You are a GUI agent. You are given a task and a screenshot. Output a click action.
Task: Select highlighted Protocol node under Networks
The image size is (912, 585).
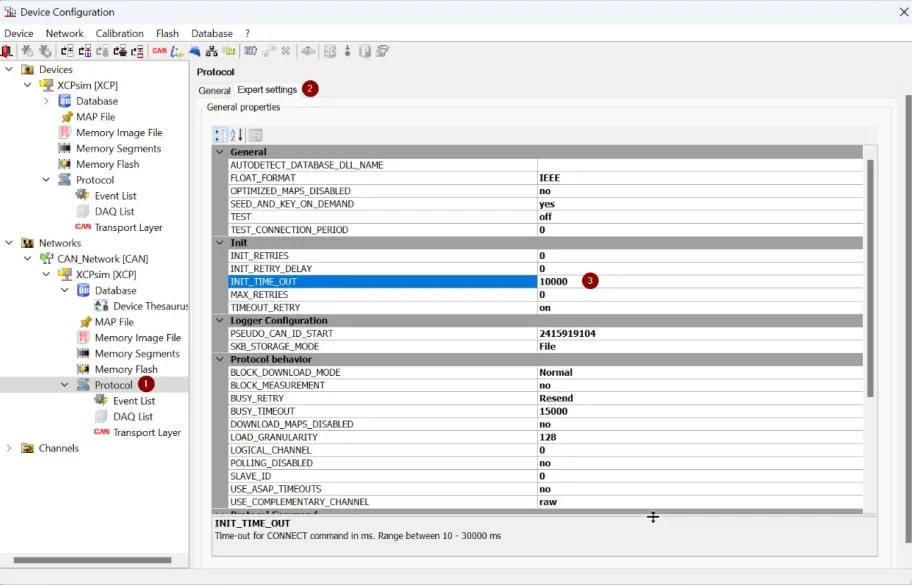tap(113, 385)
